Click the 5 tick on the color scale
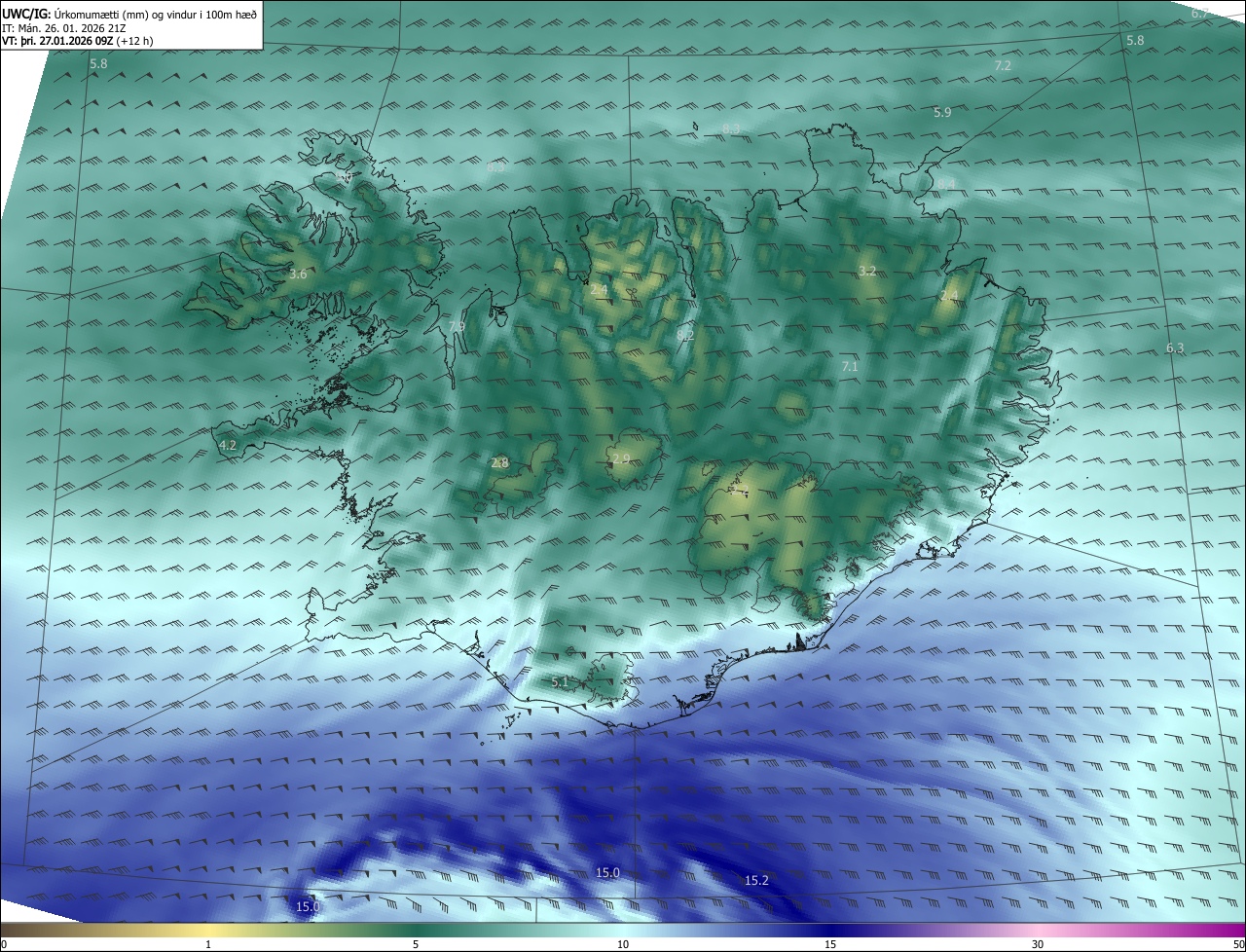1246x952 pixels. [x=416, y=944]
